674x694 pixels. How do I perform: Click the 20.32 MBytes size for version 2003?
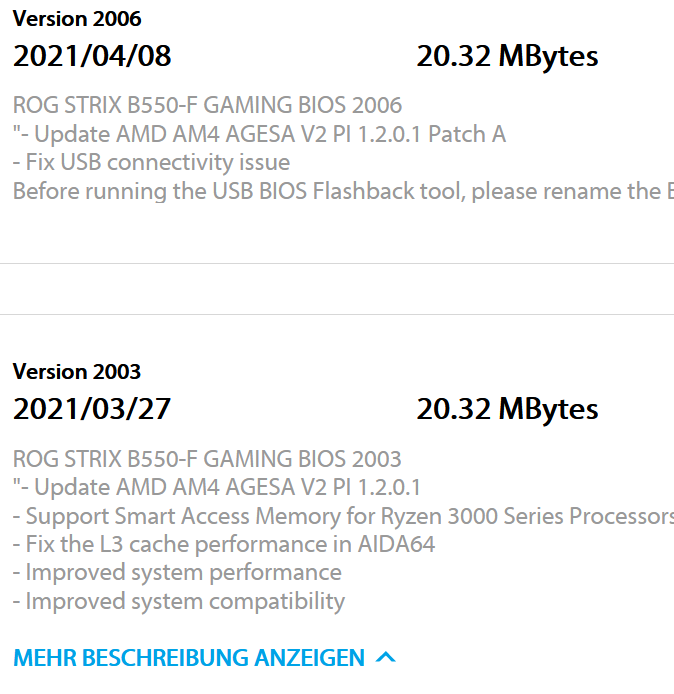point(507,410)
